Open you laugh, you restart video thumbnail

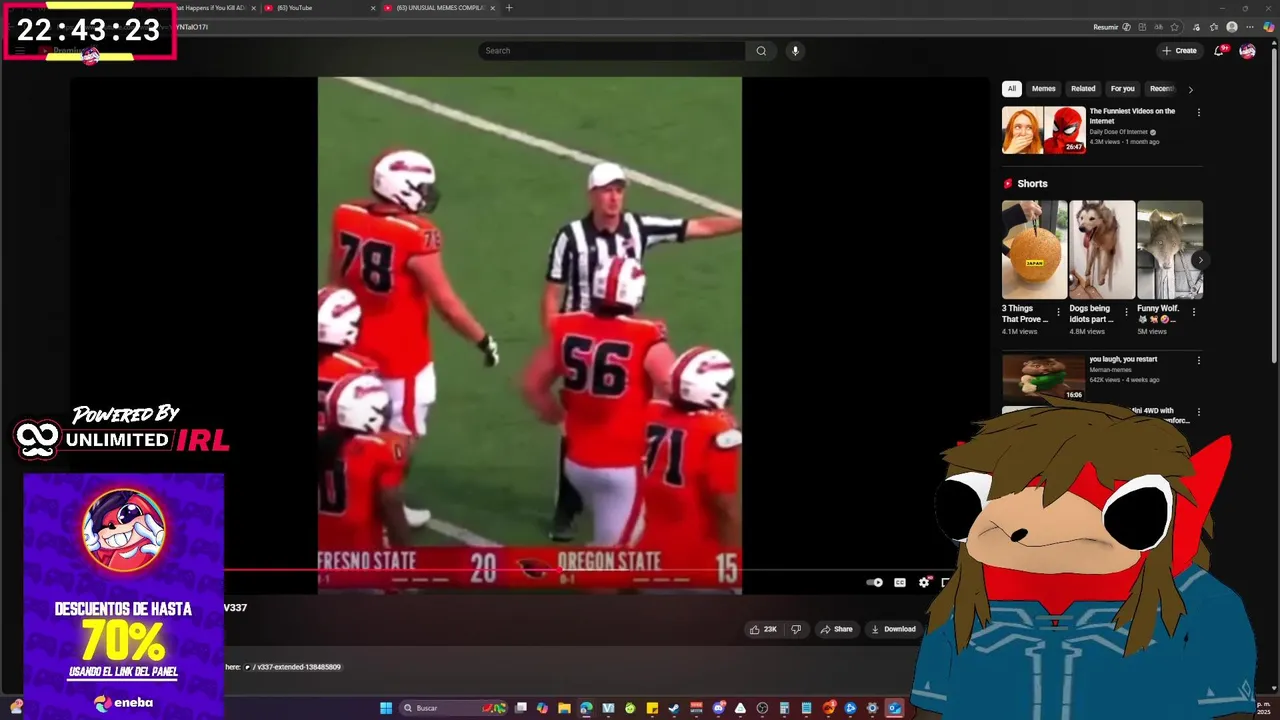point(1044,376)
